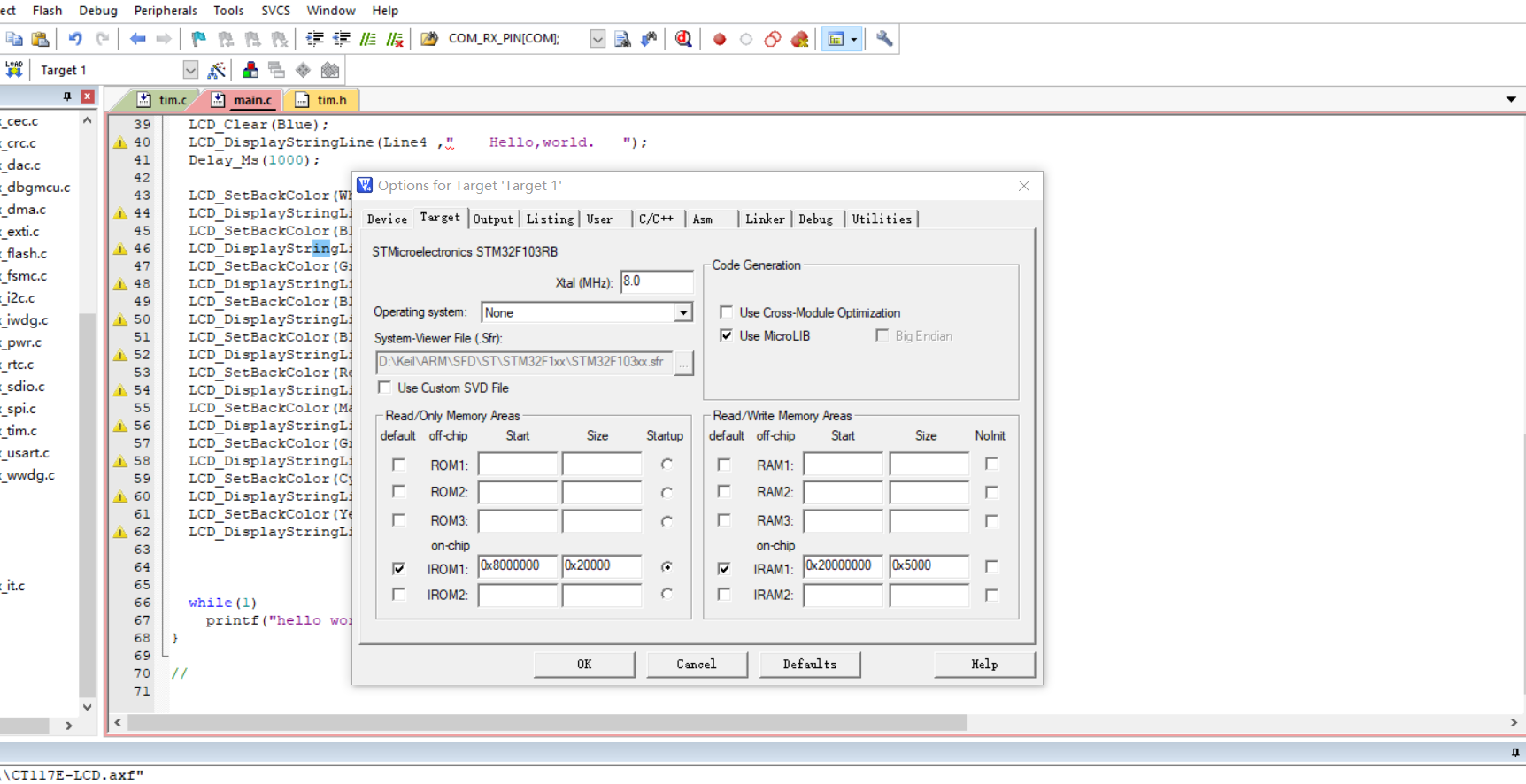This screenshot has height=784, width=1526.
Task: Open the Utilities tab
Action: (x=882, y=219)
